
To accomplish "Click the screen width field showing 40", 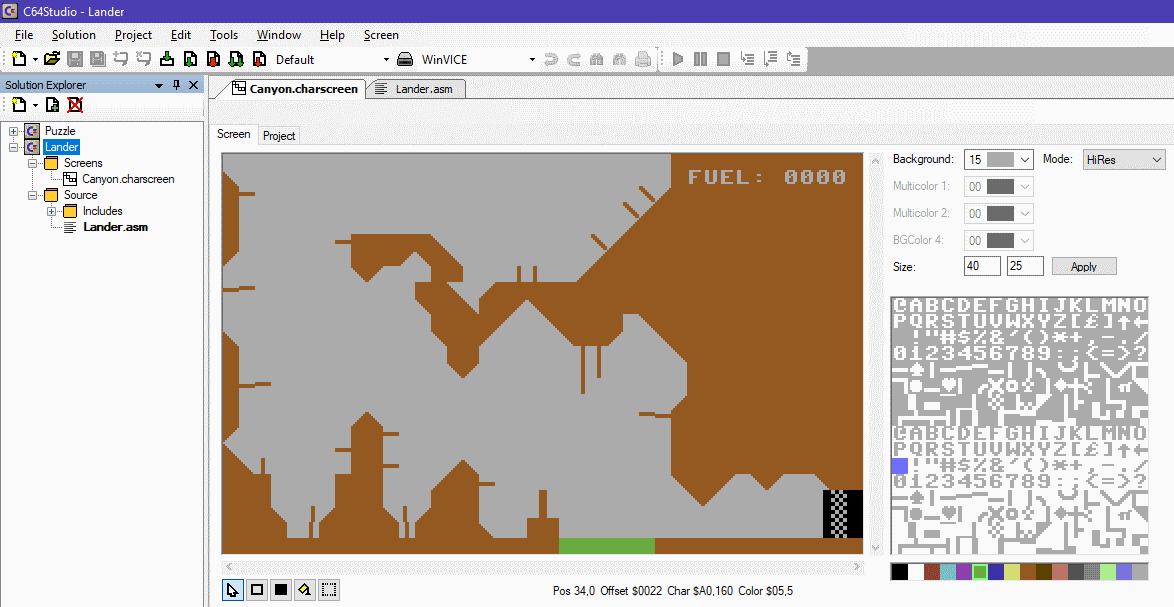I will (x=982, y=266).
